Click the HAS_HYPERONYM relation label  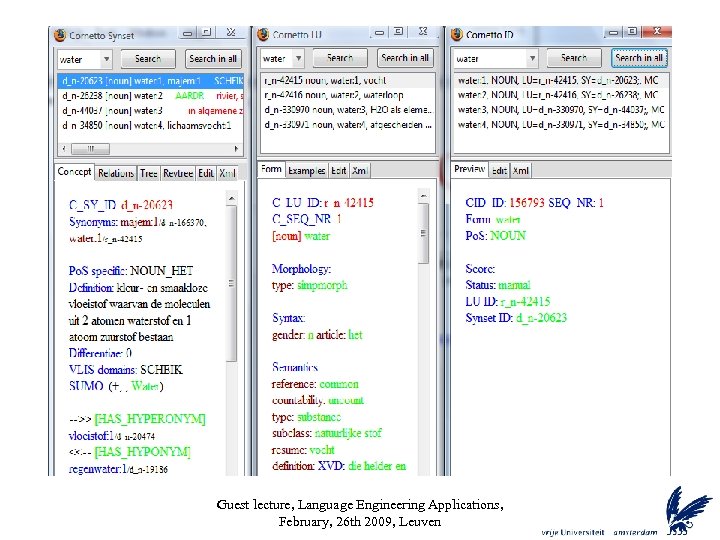(x=150, y=419)
